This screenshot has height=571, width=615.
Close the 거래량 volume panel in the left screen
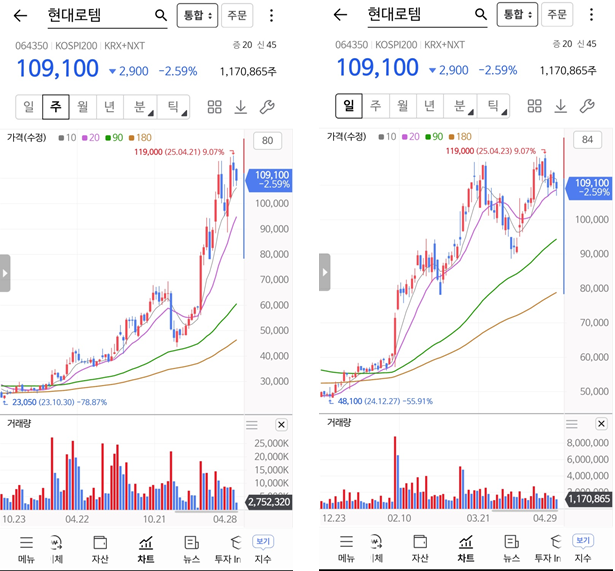[281, 425]
